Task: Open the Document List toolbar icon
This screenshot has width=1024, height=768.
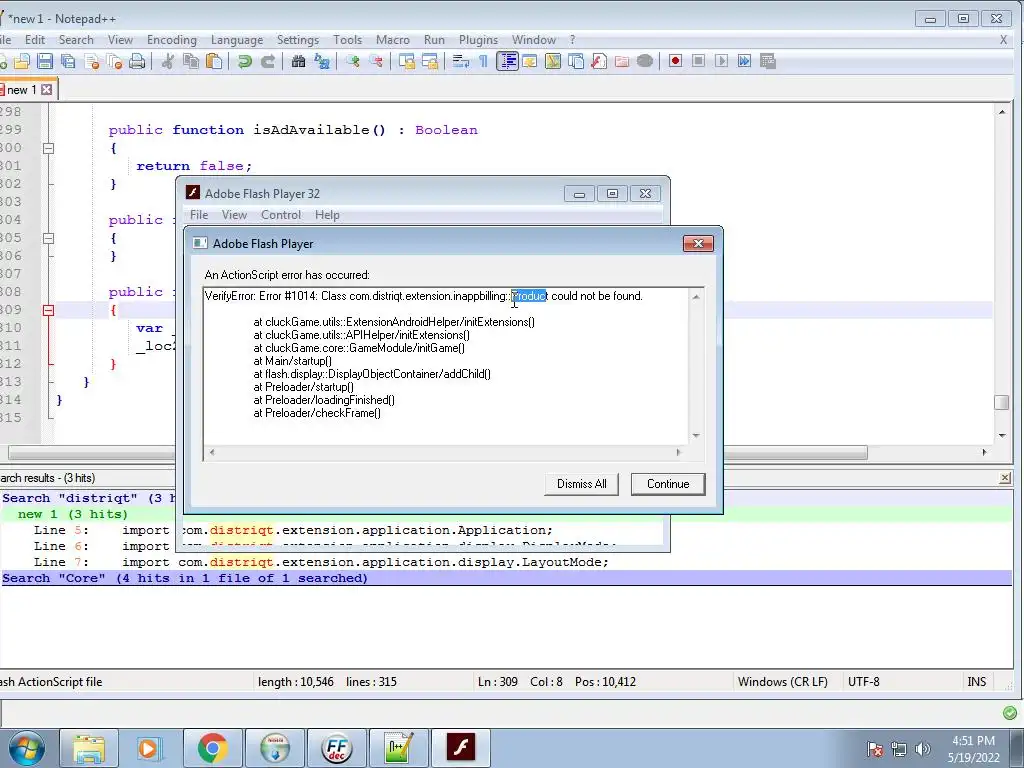Action: click(576, 61)
